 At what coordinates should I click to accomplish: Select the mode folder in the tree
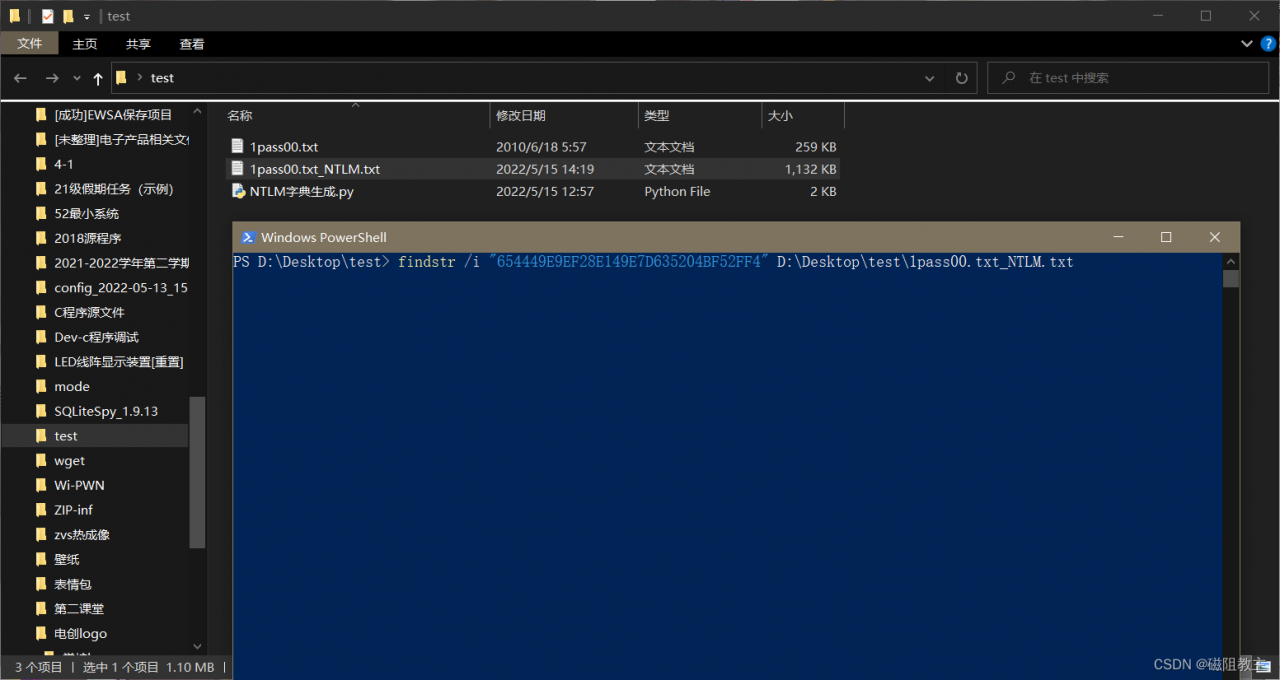pyautogui.click(x=72, y=386)
